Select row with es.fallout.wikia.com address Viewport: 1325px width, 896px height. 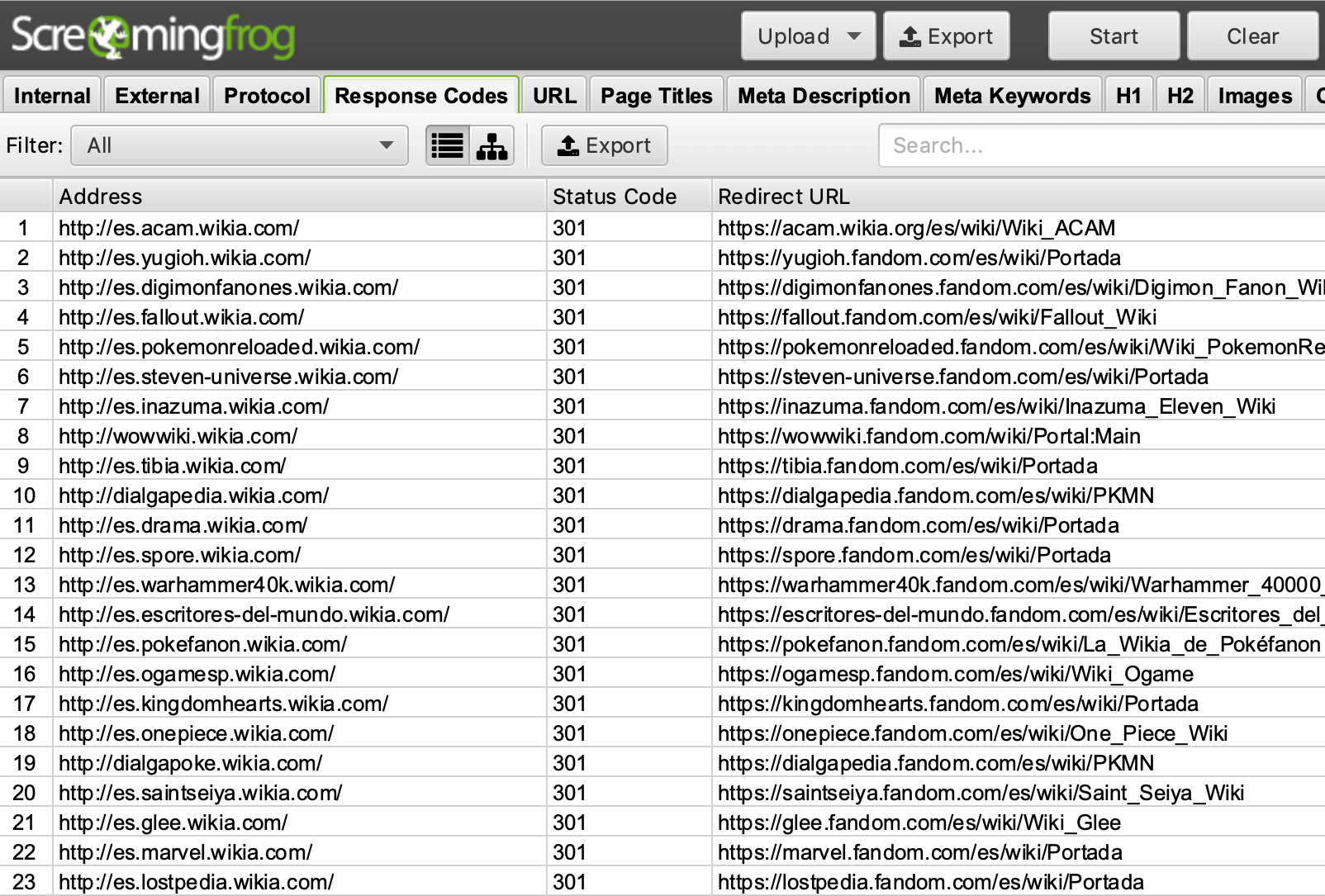[x=182, y=317]
